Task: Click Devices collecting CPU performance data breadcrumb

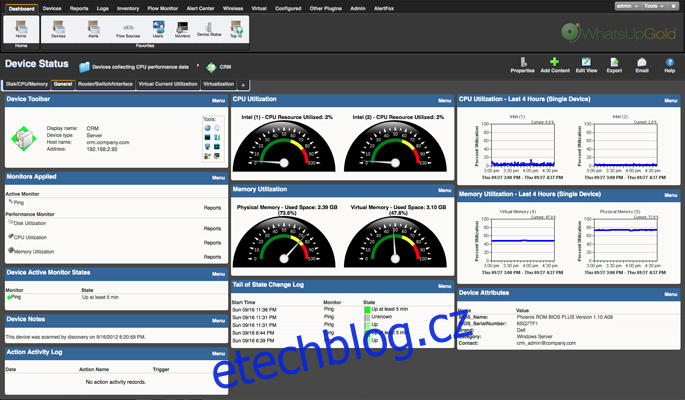Action: [x=140, y=67]
